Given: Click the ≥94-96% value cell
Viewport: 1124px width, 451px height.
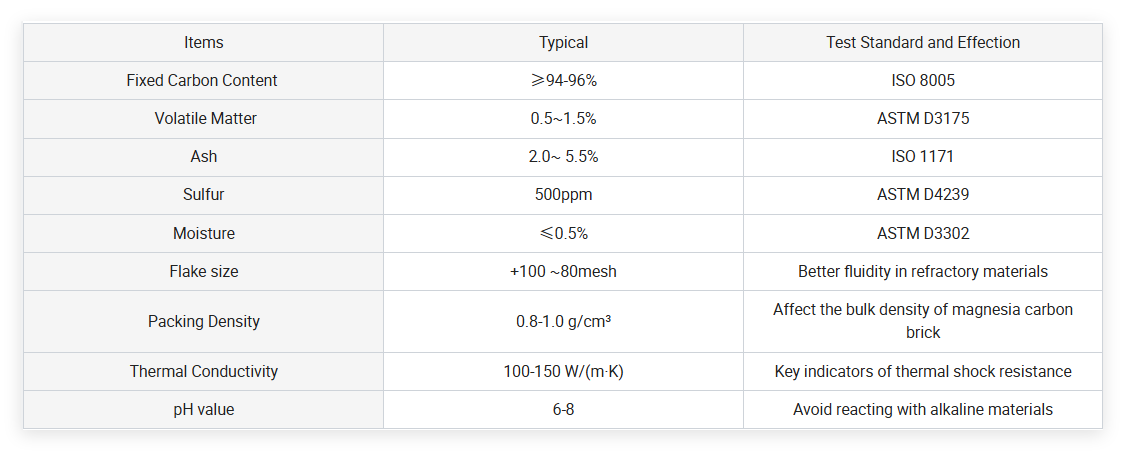Looking at the screenshot, I should coord(563,80).
